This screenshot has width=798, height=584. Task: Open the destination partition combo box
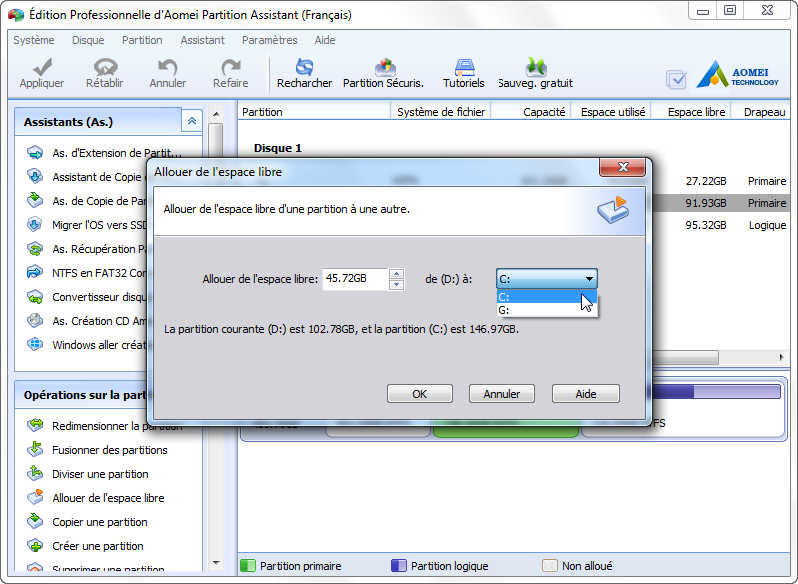click(x=547, y=279)
